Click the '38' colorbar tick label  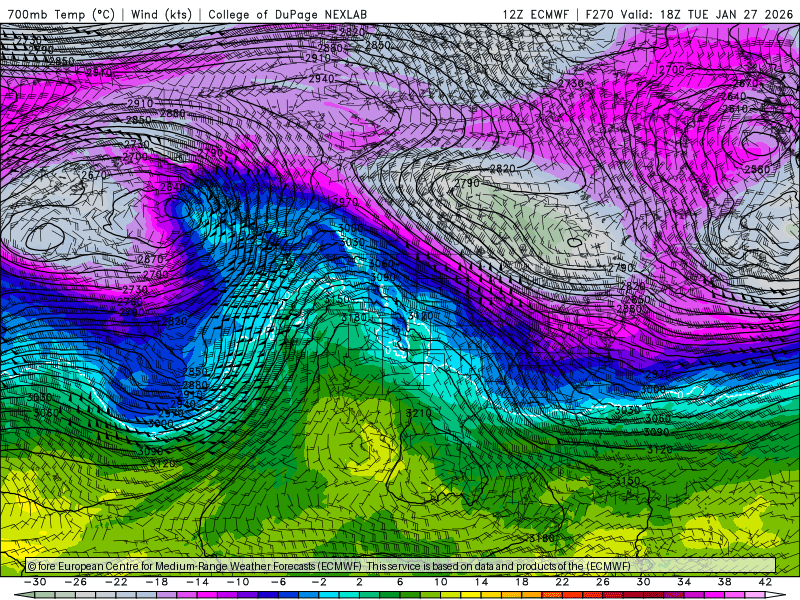[x=724, y=582]
